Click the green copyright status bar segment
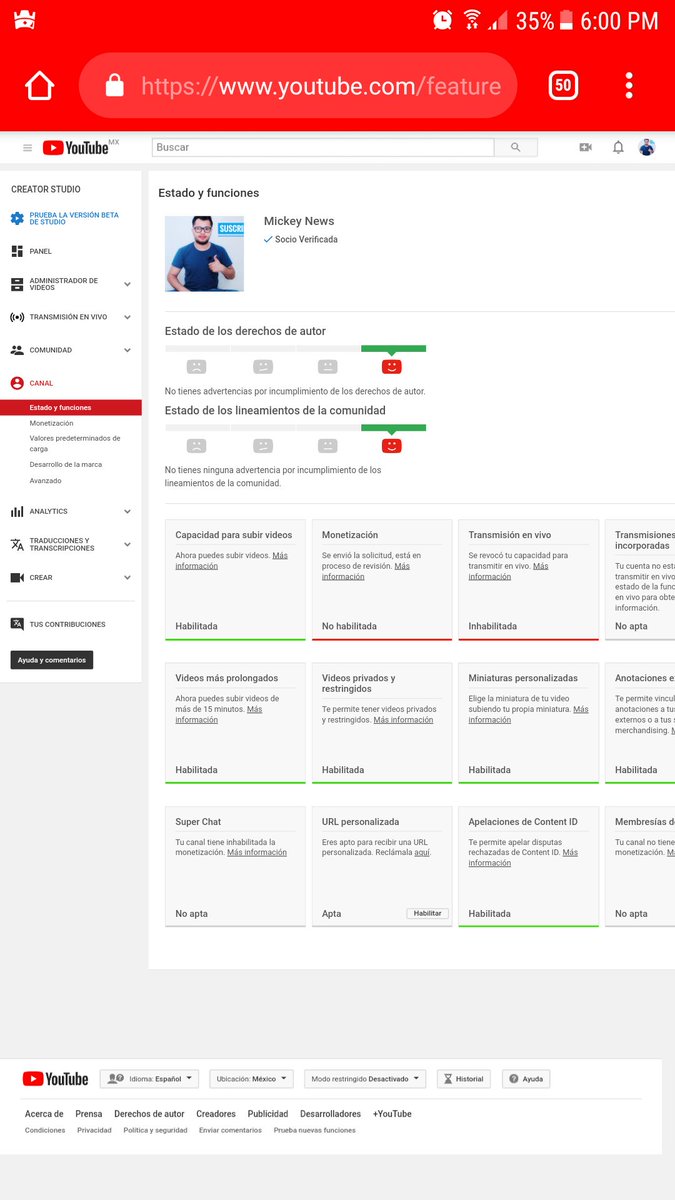This screenshot has width=675, height=1200. [x=393, y=349]
